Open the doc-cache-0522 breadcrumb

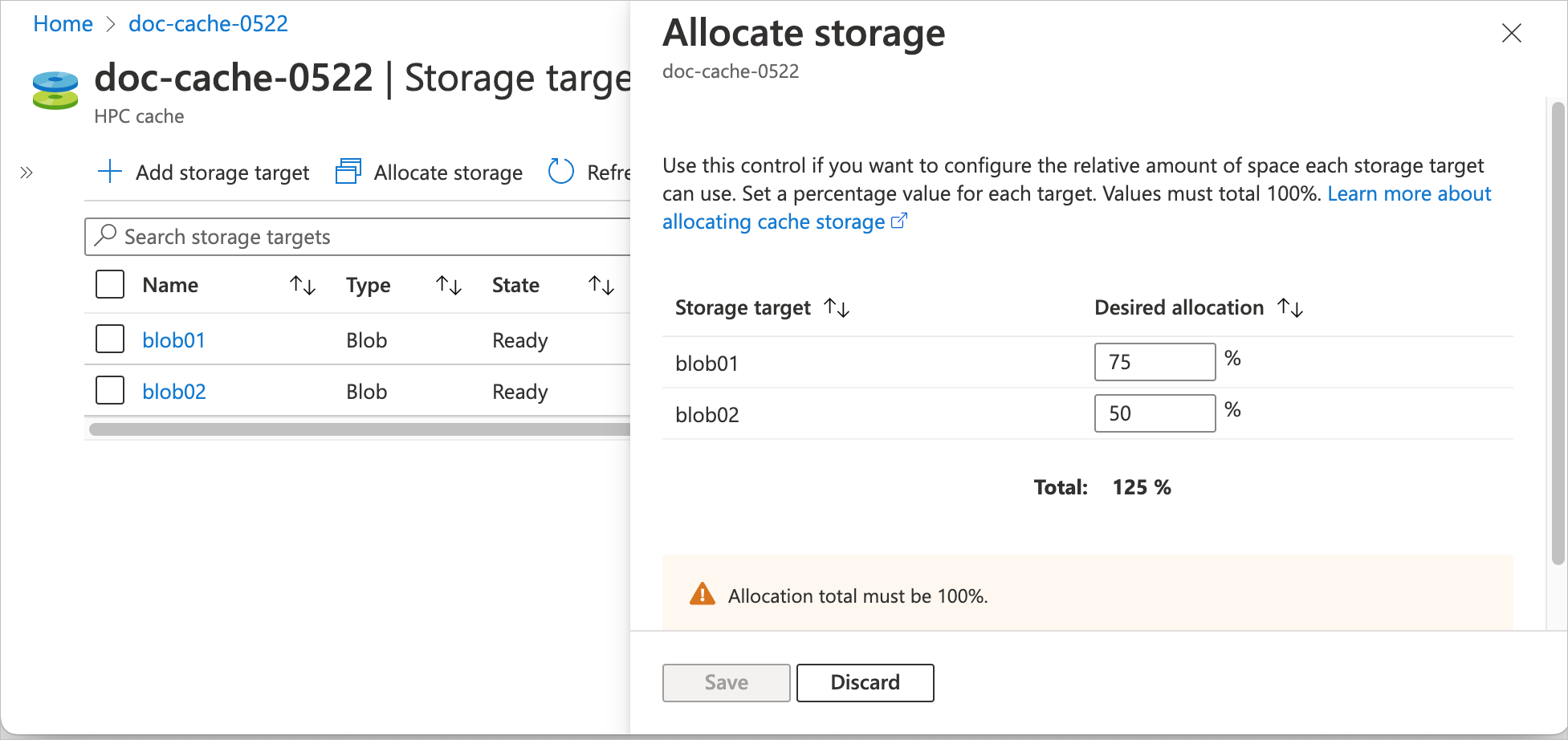click(x=207, y=23)
